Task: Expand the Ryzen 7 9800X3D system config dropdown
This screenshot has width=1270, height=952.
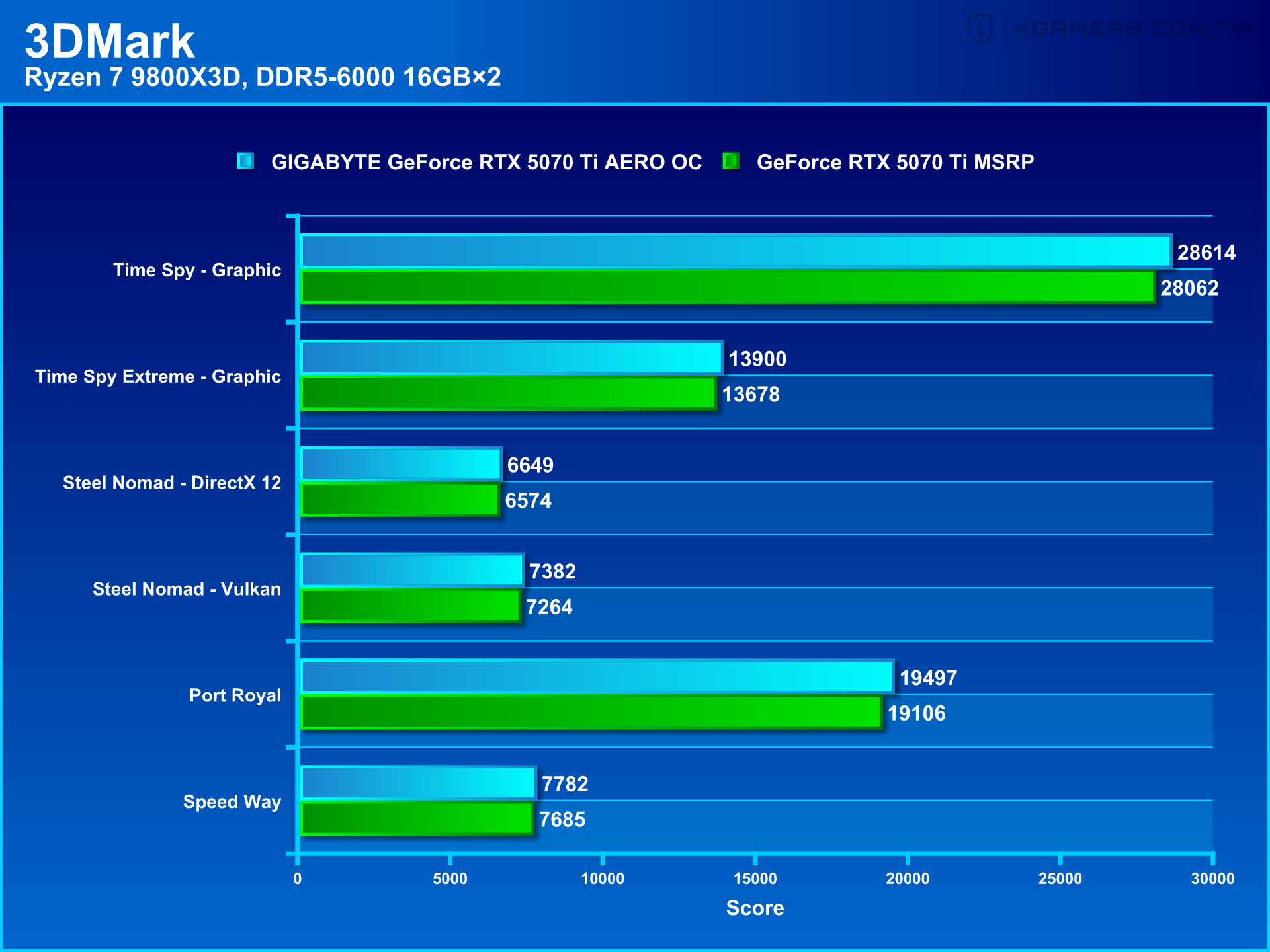Action: (240, 75)
